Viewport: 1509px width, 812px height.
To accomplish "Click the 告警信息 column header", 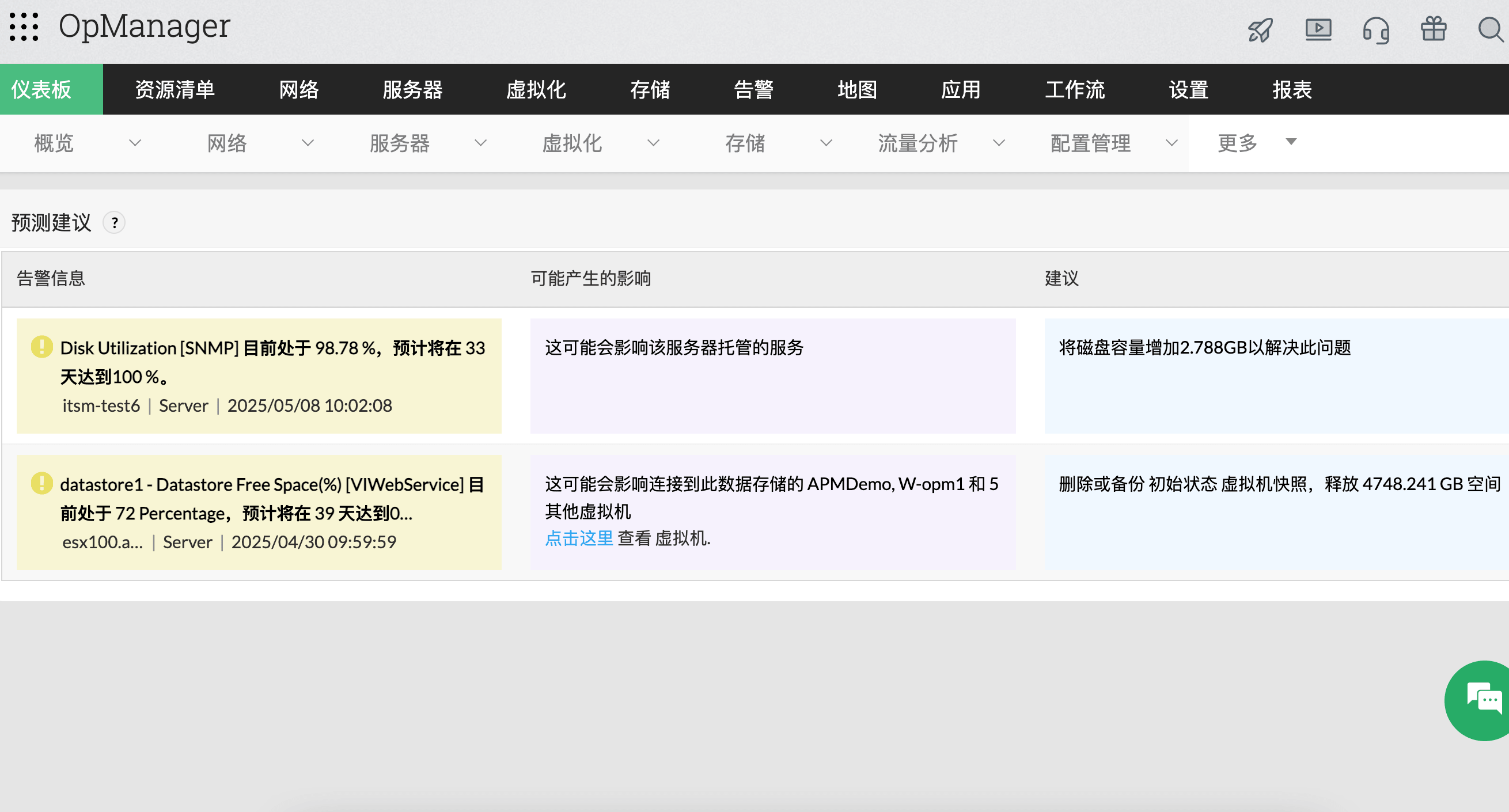I will coord(51,278).
